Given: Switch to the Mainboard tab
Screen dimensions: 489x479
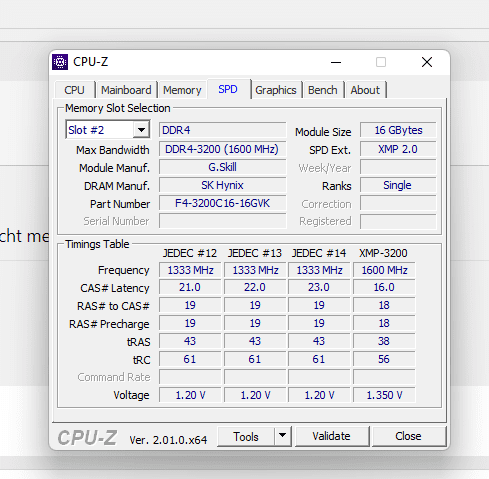Looking at the screenshot, I should [x=126, y=90].
